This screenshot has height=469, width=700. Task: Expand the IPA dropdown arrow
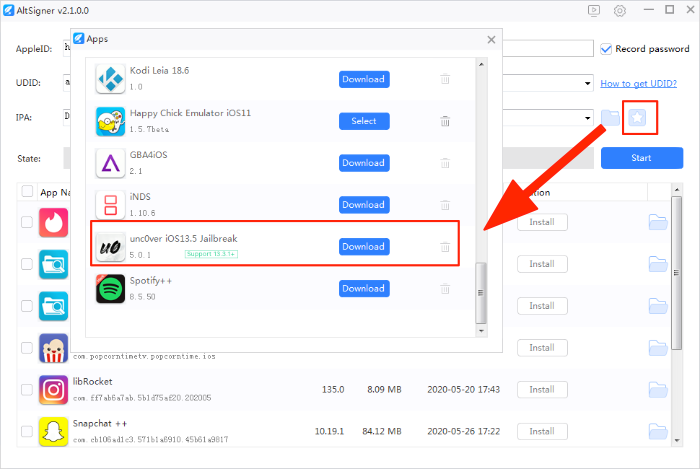[x=588, y=118]
